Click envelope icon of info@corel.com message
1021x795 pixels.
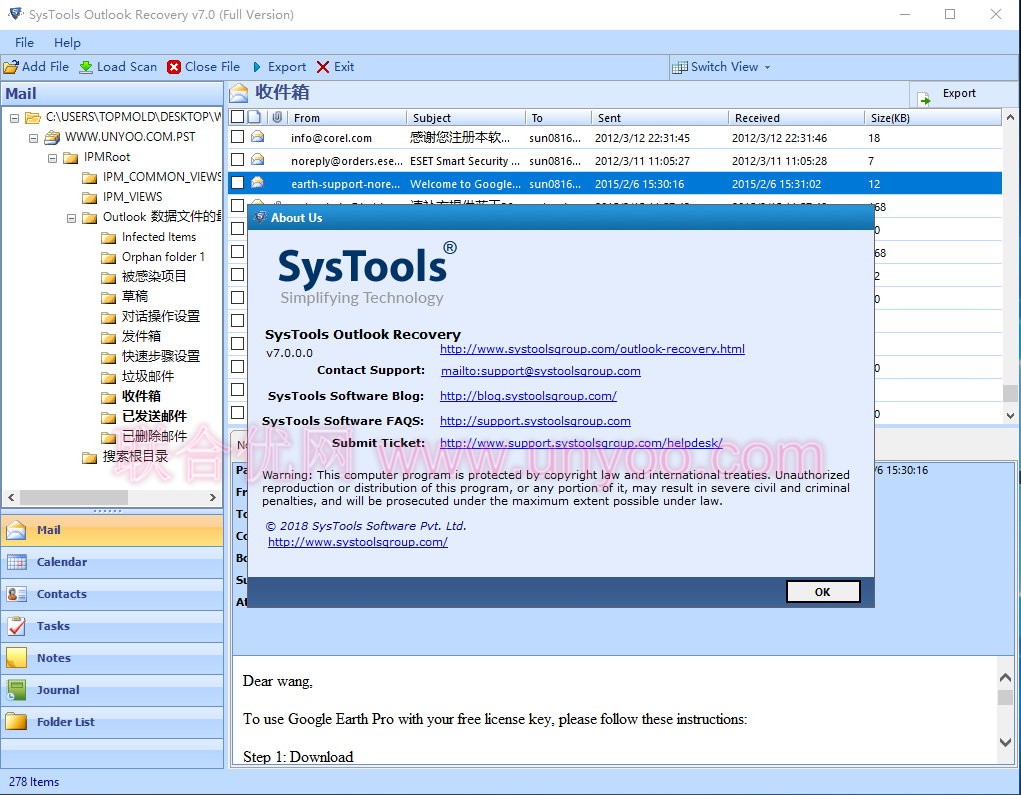(x=258, y=137)
